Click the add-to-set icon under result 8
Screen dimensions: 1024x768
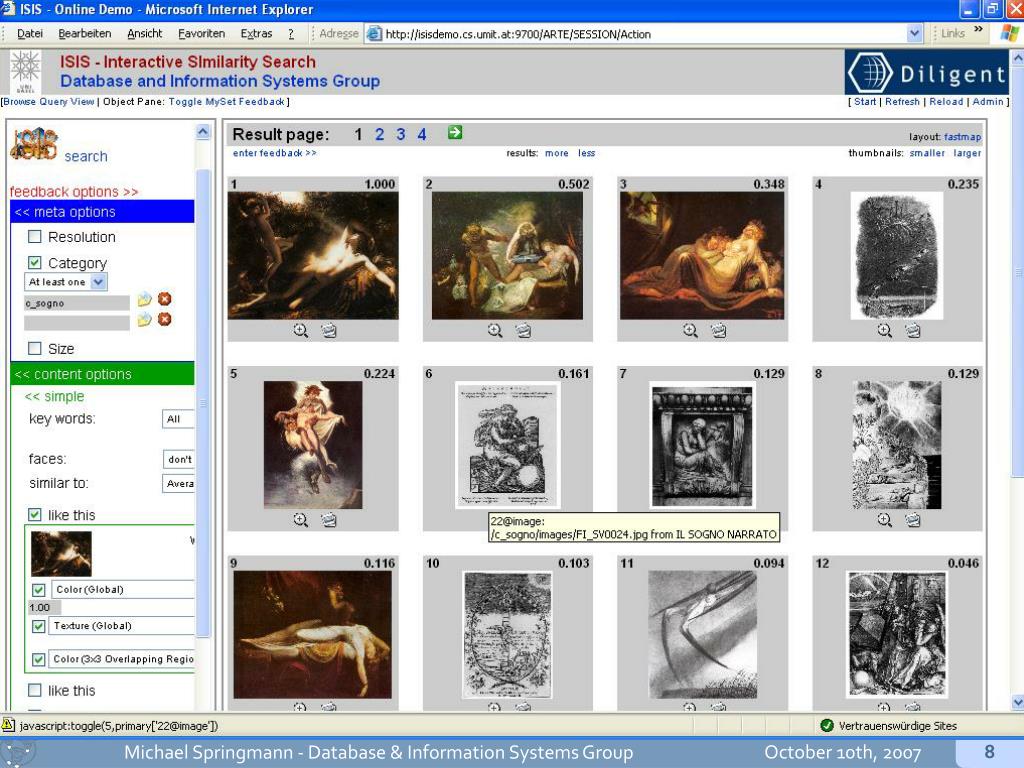click(912, 520)
